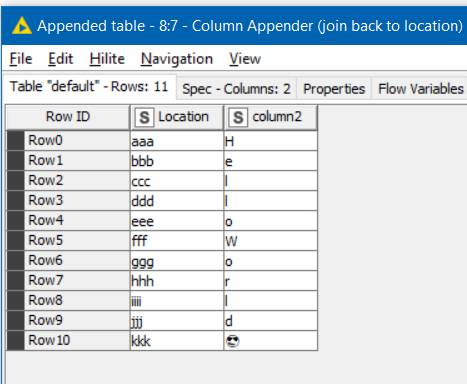The height and width of the screenshot is (384, 467).
Task: Open the Hilite menu
Action: (107, 59)
